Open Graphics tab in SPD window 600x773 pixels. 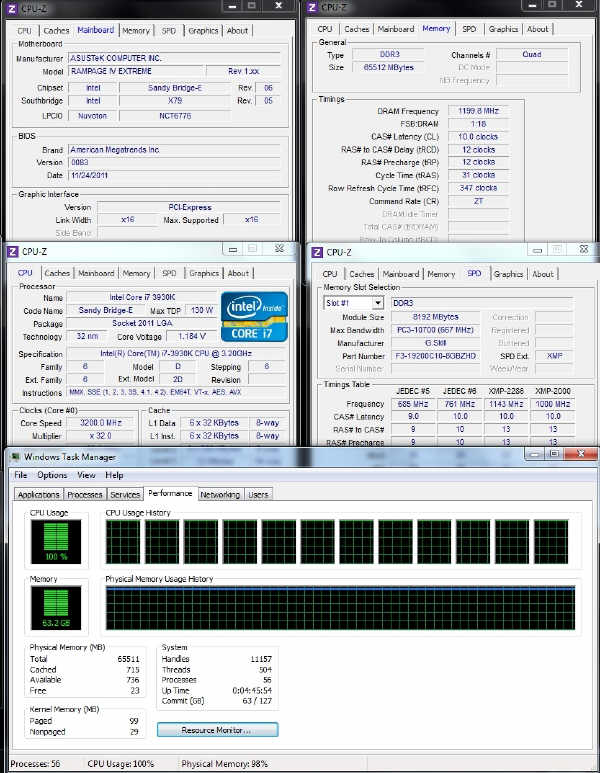point(508,274)
